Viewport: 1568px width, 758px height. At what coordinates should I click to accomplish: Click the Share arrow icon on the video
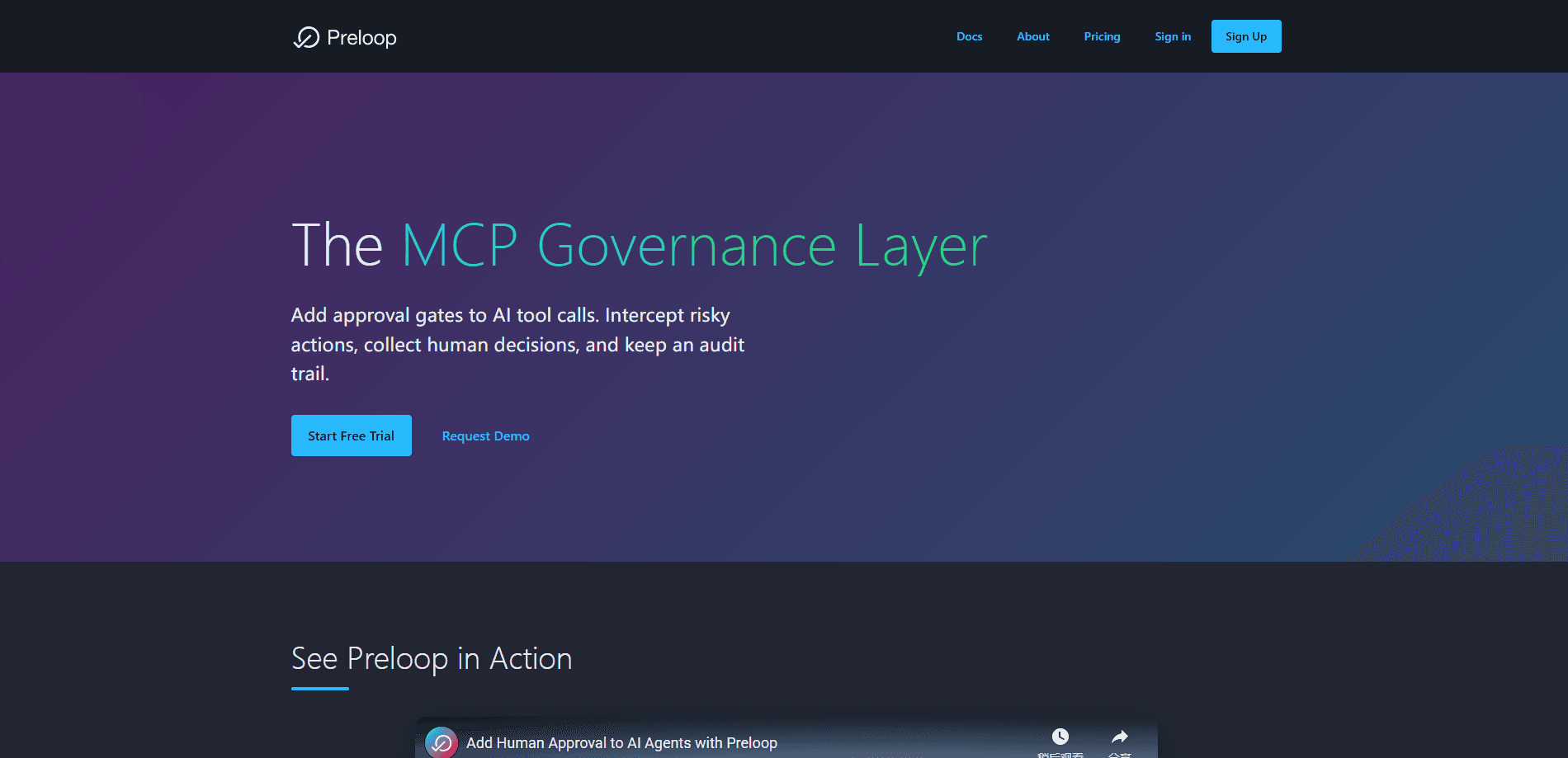point(1120,737)
